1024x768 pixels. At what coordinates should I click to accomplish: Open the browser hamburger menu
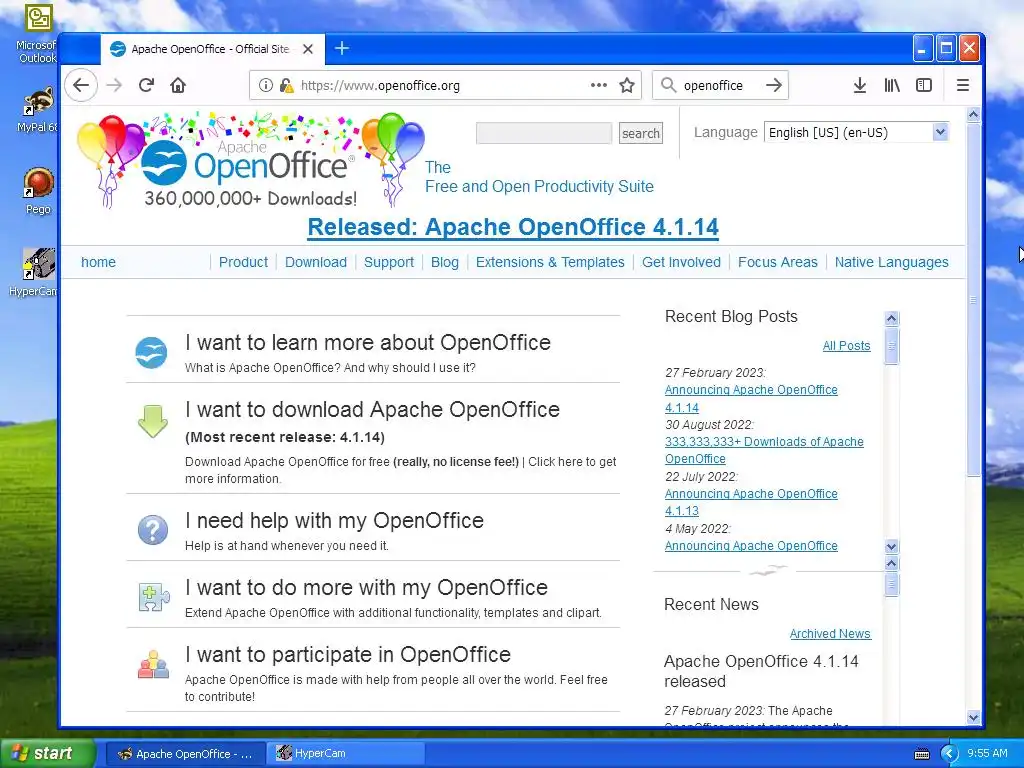tap(963, 85)
